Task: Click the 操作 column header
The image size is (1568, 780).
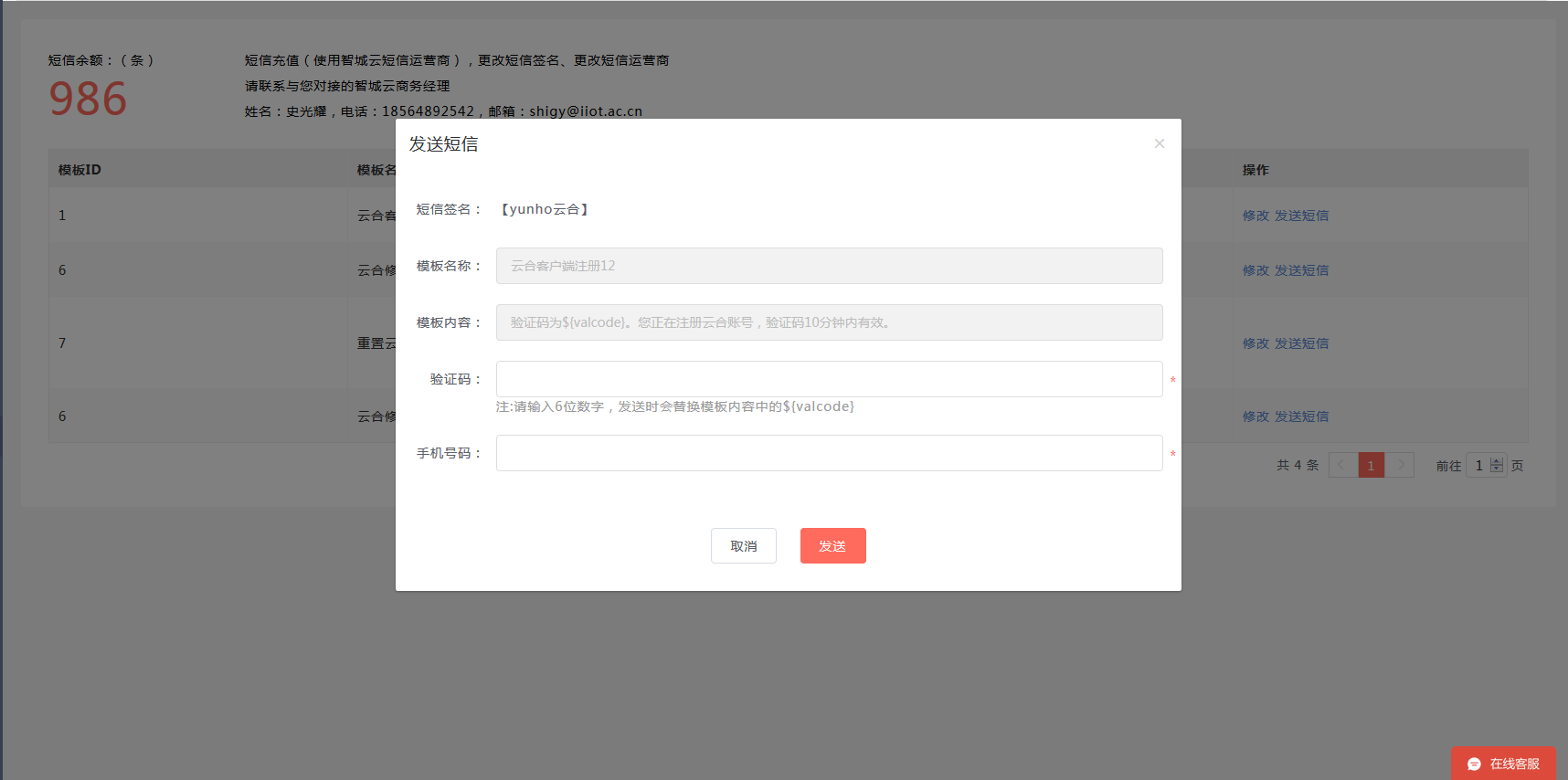Action: [1255, 170]
